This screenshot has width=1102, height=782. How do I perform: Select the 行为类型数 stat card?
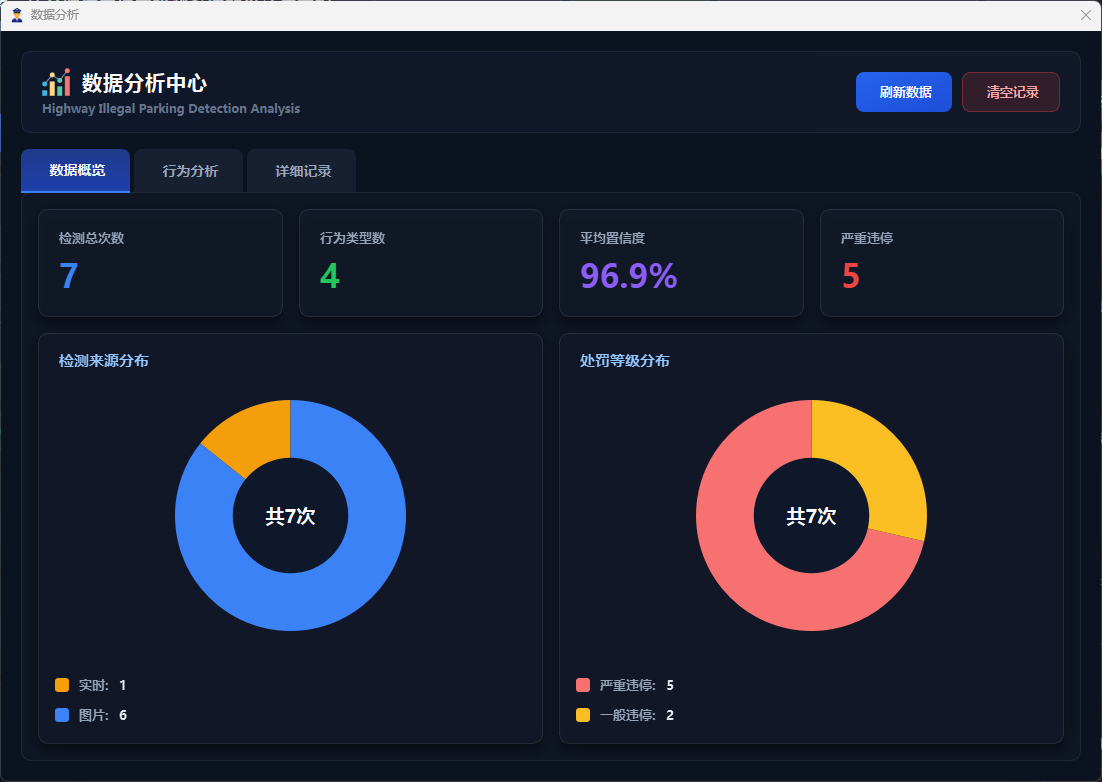[420, 263]
